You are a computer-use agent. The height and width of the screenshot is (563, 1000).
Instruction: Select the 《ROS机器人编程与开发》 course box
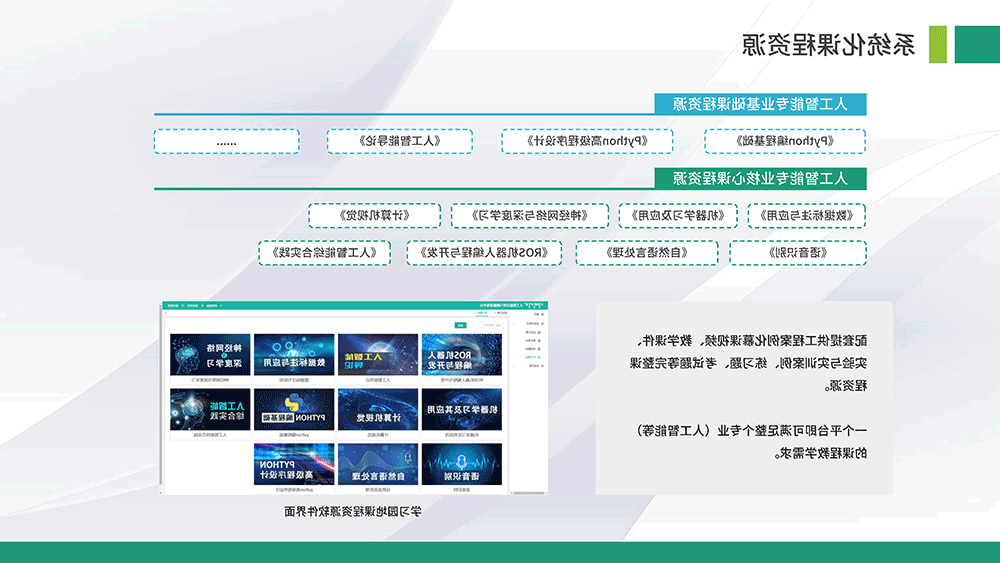(x=484, y=252)
